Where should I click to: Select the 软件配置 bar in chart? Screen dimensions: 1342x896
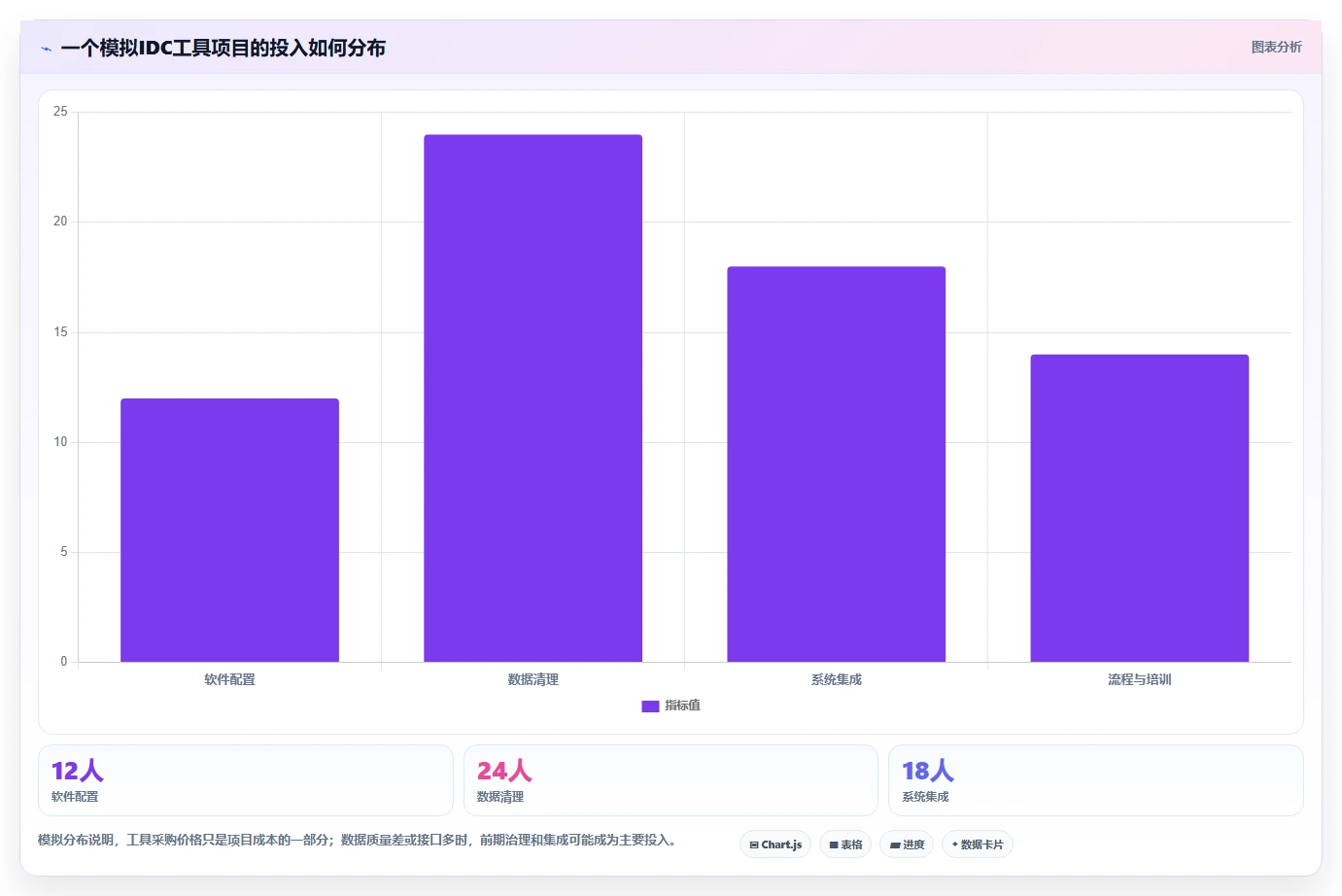coord(229,531)
